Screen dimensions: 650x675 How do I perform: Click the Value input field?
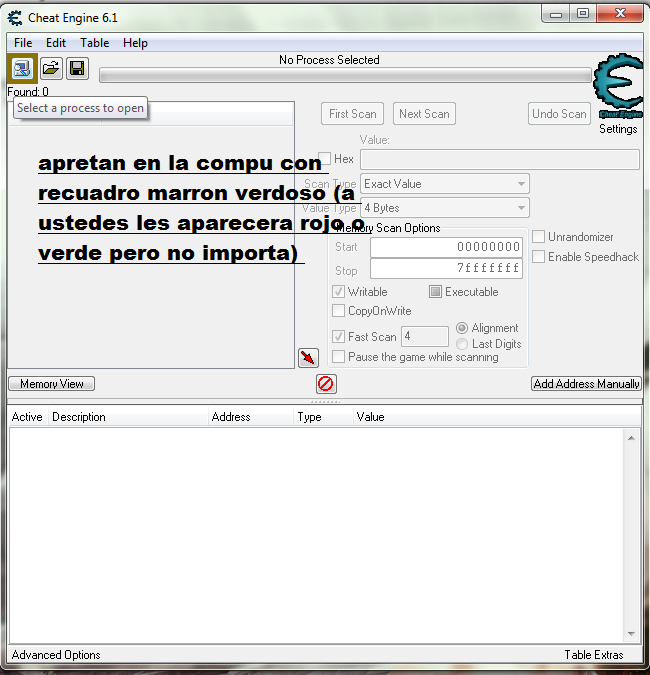500,159
